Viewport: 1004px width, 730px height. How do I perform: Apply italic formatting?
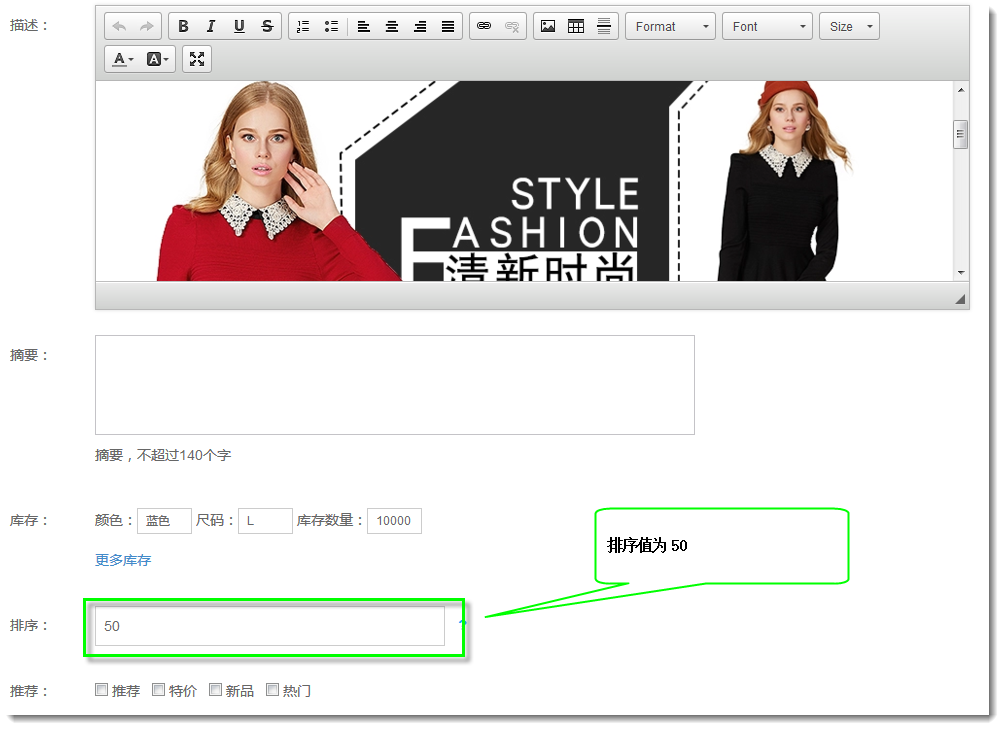211,26
